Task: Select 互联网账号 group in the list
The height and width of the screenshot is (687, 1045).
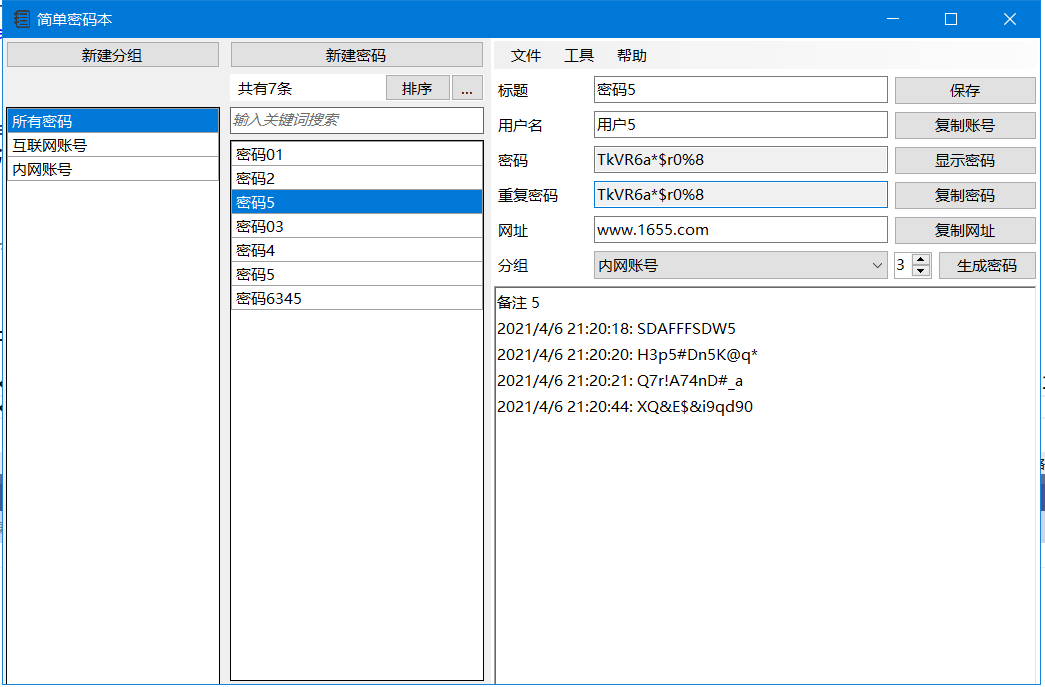Action: coord(112,145)
